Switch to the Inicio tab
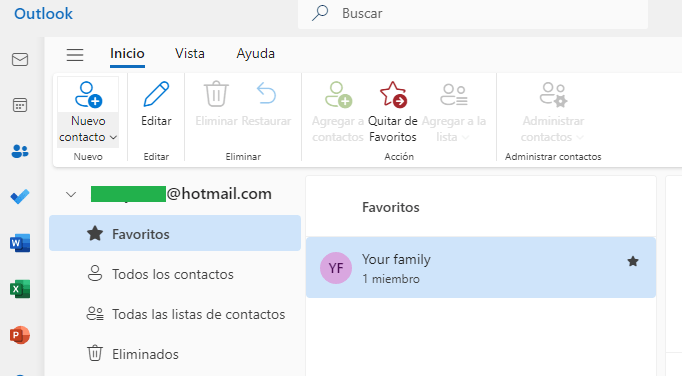 127,54
